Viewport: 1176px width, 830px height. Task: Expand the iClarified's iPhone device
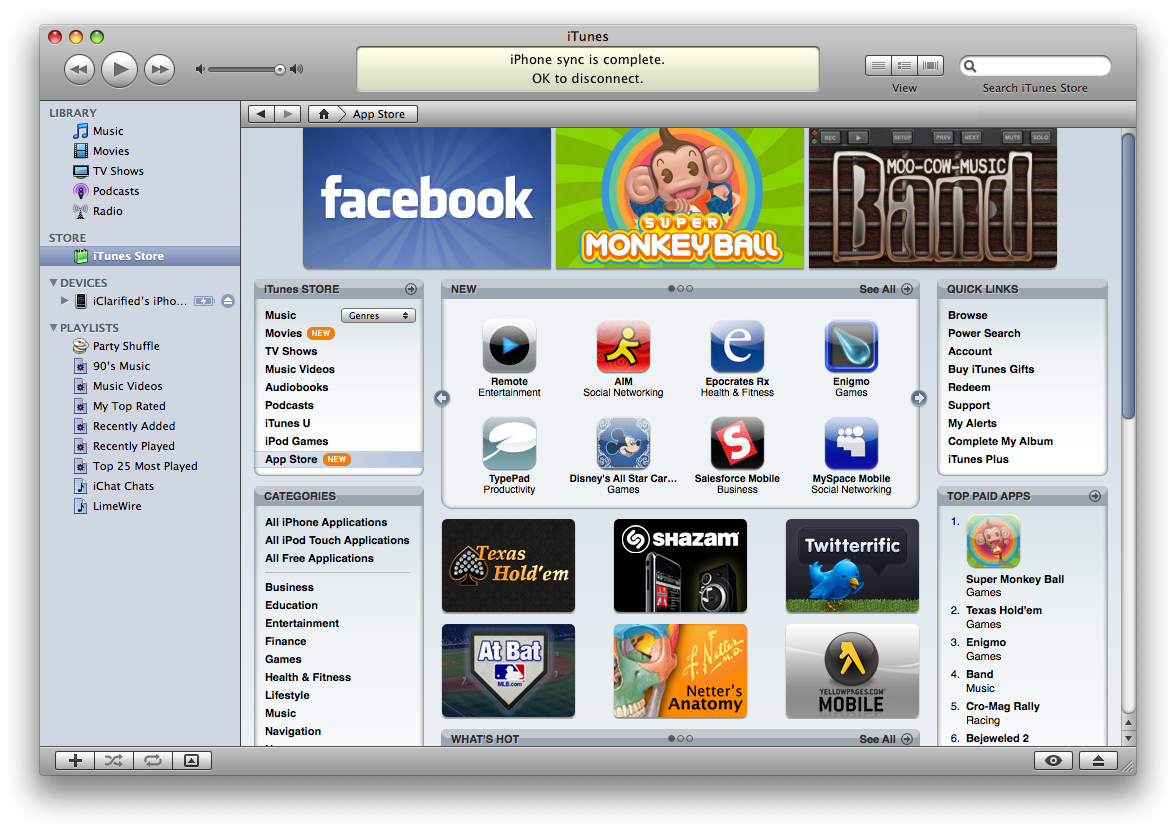64,301
